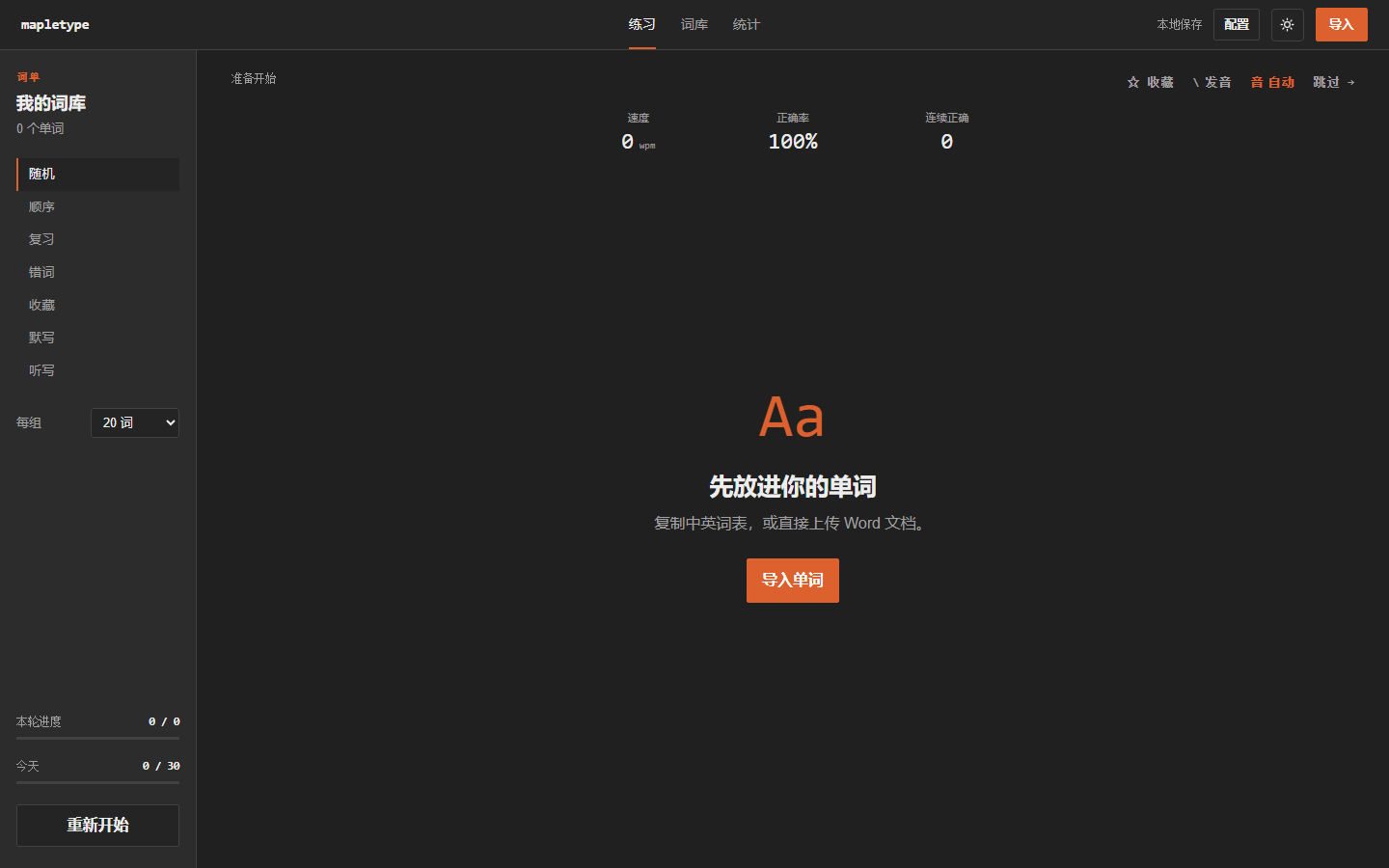Click 跳过 to skip the word
1389x868 pixels.
[1334, 83]
